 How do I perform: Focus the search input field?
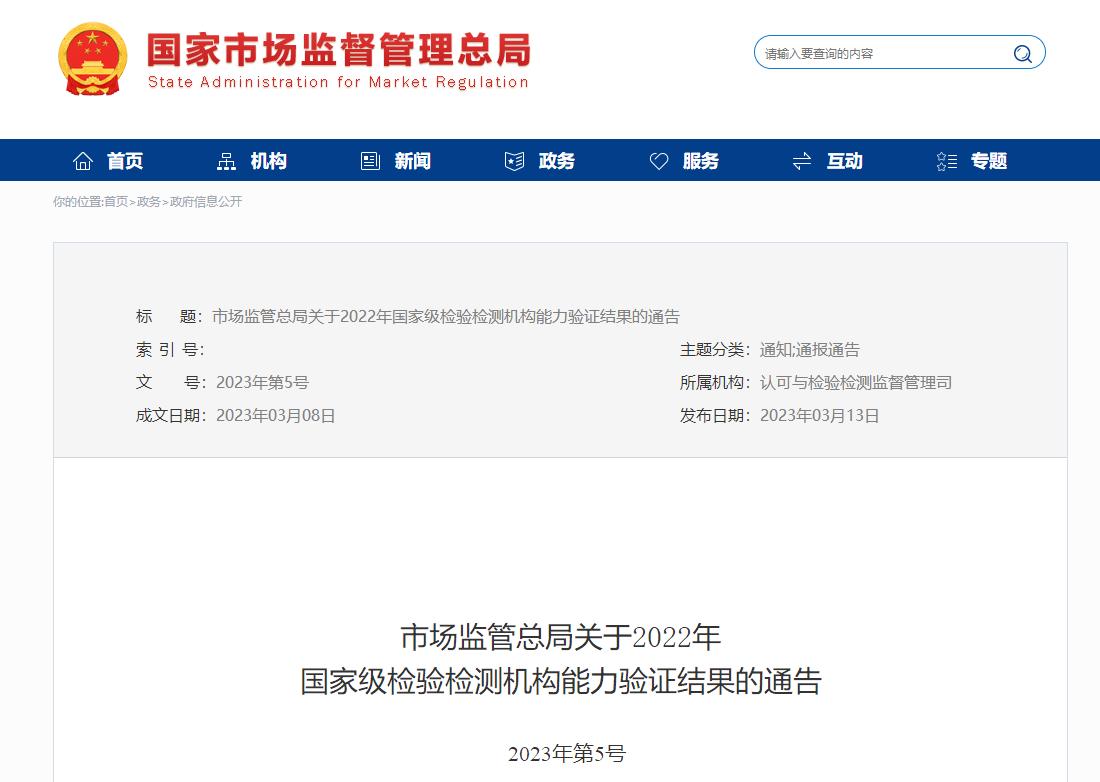pyautogui.click(x=880, y=54)
